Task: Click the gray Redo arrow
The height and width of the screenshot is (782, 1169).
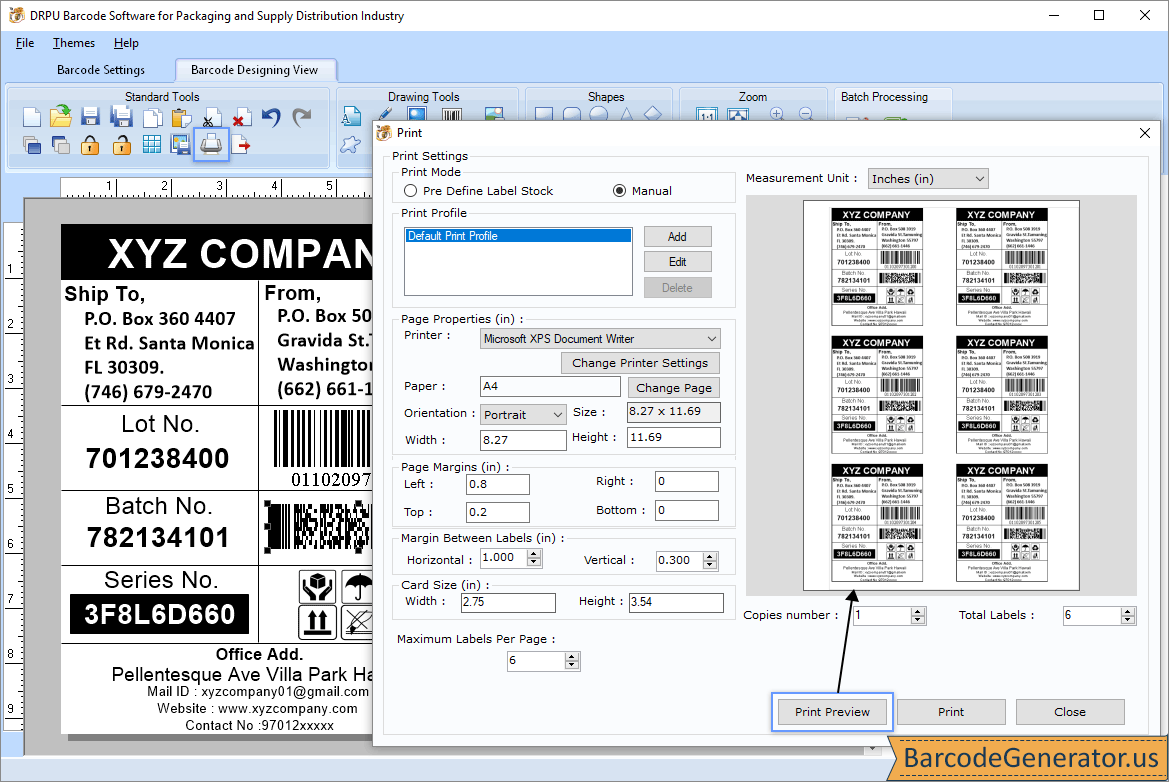Action: 301,117
